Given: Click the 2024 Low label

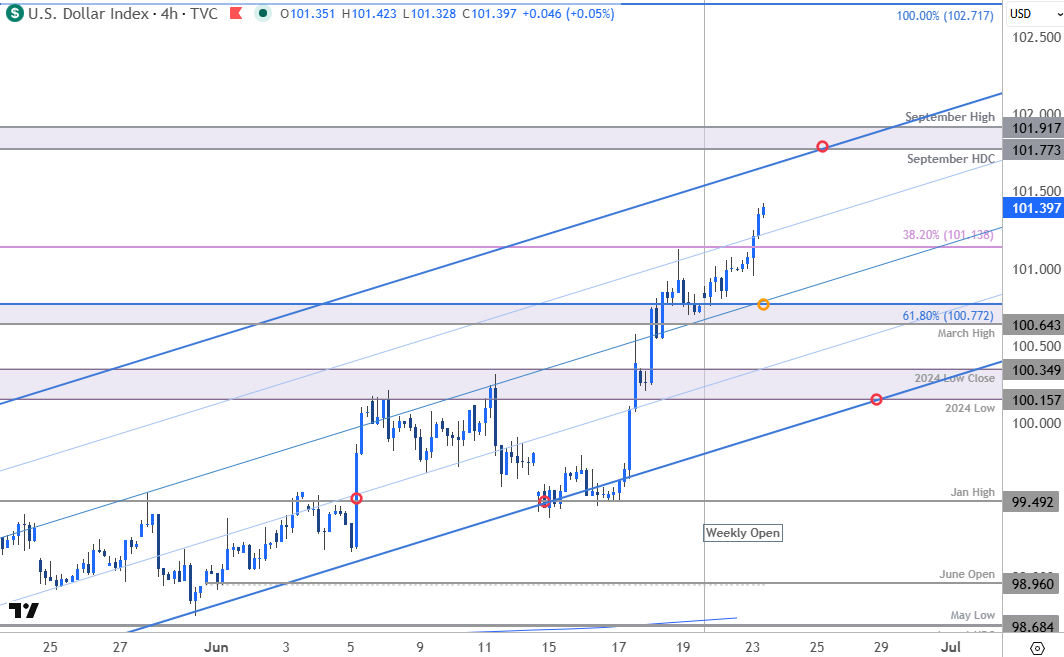Looking at the screenshot, I should click(970, 408).
